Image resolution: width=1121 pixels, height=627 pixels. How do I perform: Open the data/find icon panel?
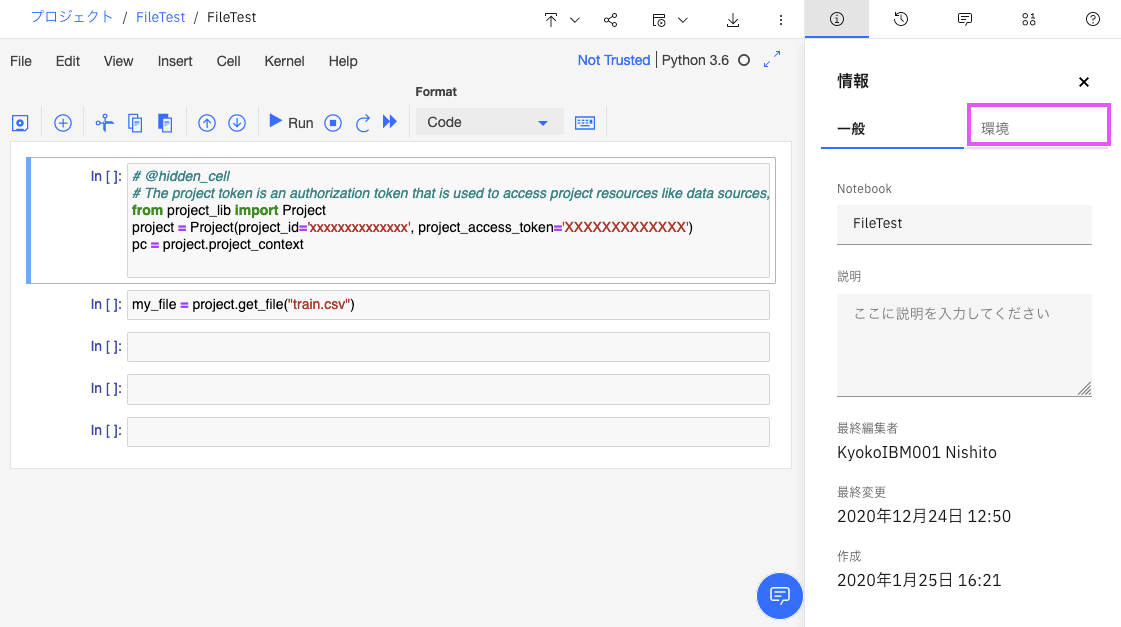[x=1029, y=19]
